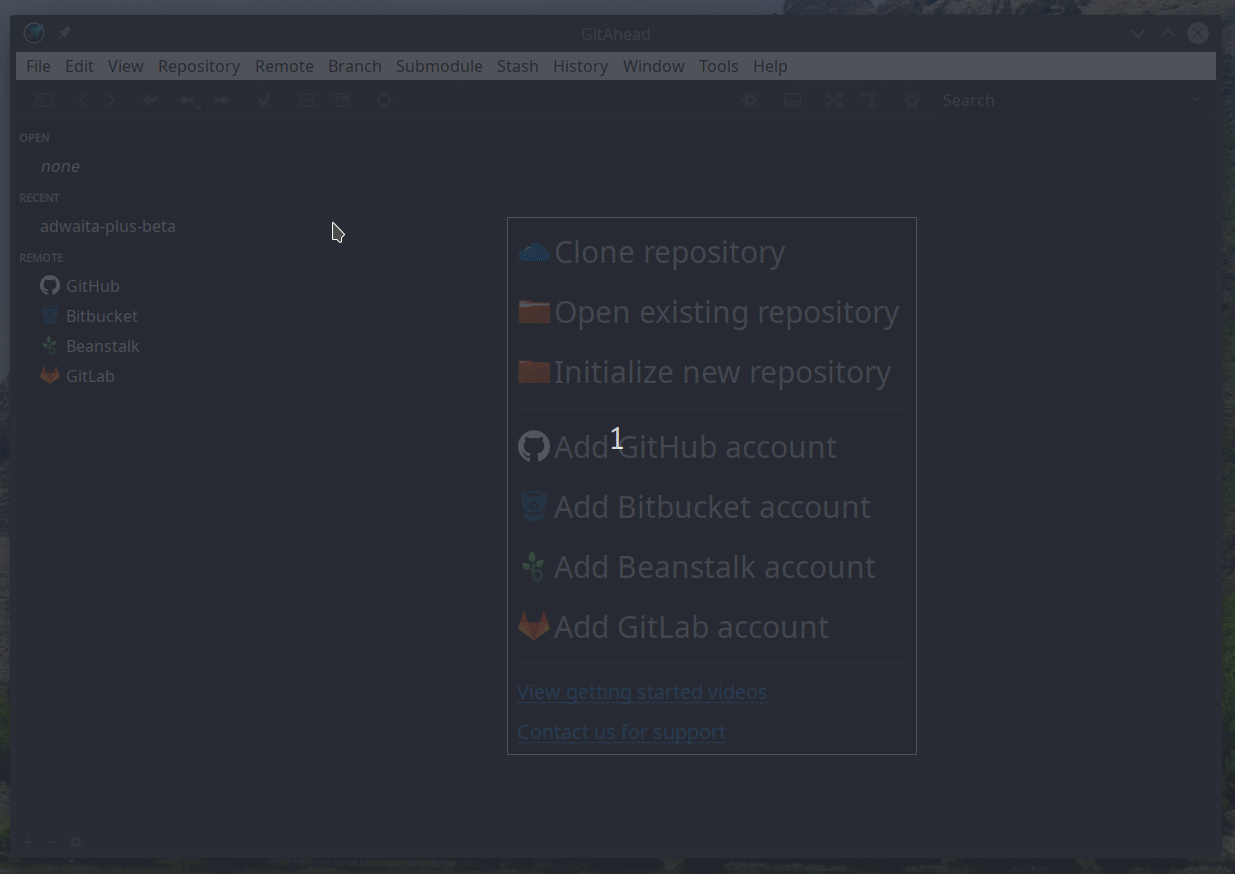Open the View menu

126,66
